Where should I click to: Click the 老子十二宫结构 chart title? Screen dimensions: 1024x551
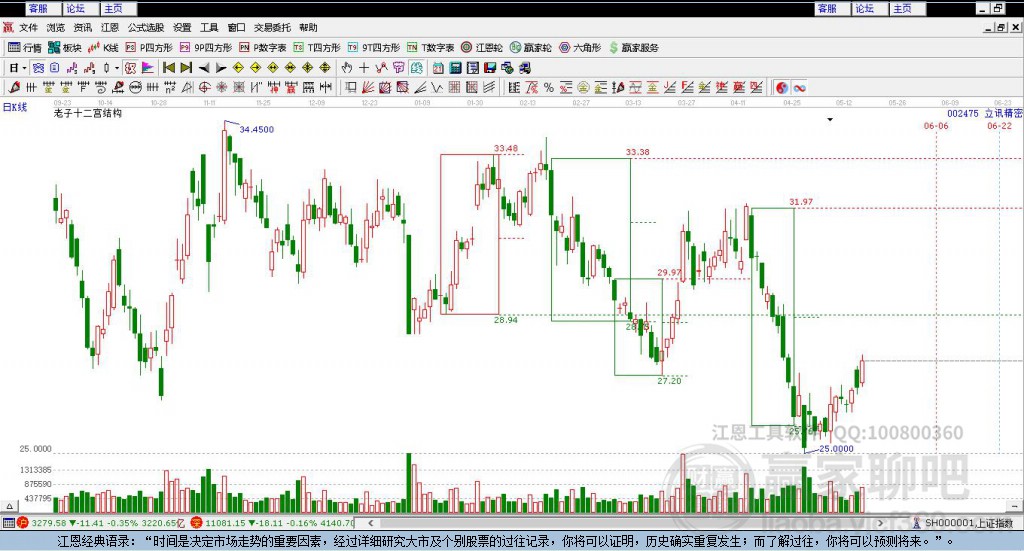[x=88, y=113]
